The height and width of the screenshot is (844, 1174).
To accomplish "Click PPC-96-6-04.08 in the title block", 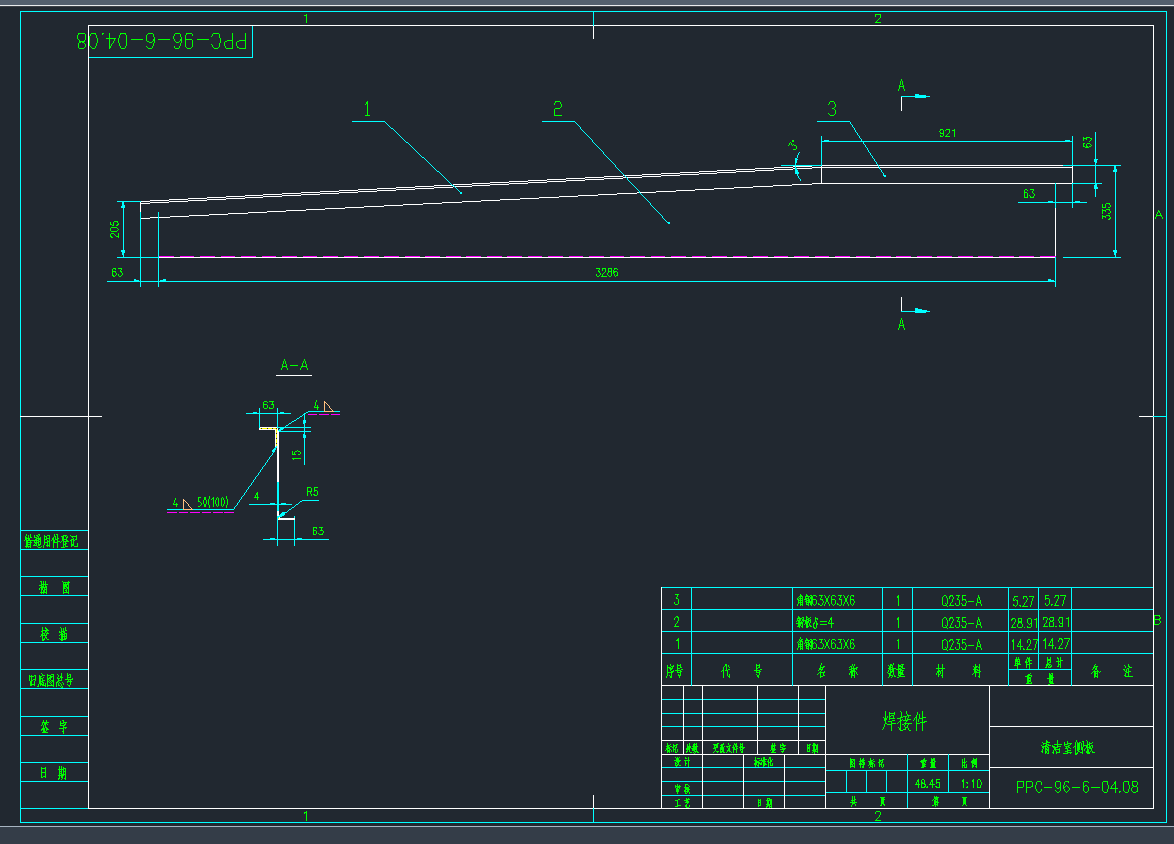I will tap(1077, 787).
